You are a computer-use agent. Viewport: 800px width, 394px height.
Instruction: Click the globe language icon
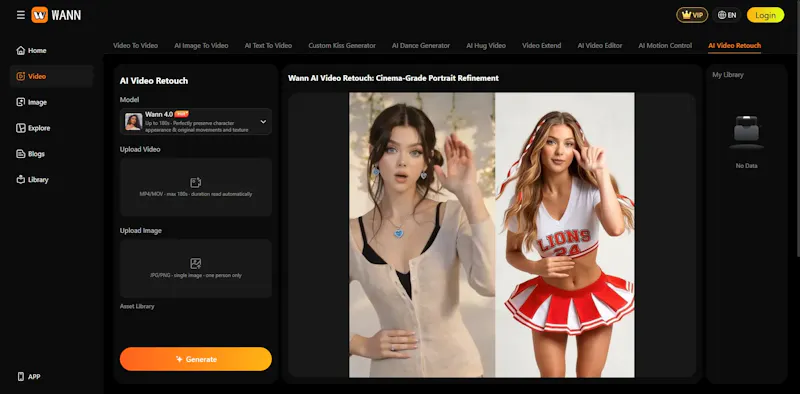[x=721, y=15]
